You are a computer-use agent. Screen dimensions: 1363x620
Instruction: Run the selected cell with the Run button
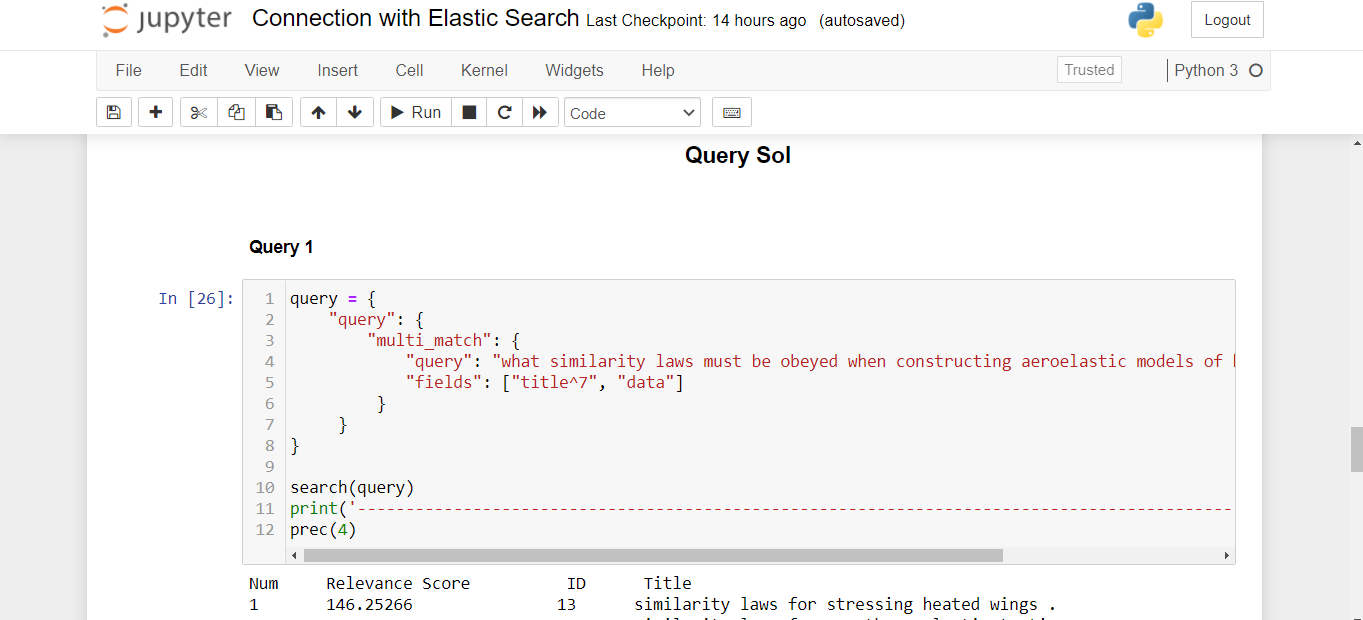(414, 112)
